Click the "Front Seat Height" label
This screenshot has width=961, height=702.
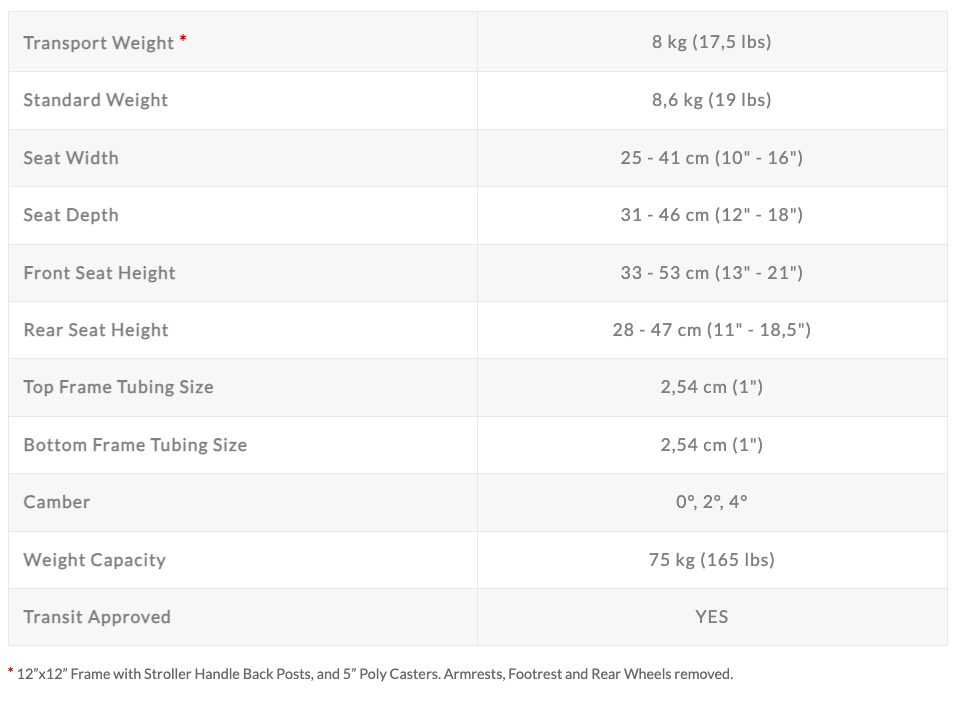coord(100,273)
